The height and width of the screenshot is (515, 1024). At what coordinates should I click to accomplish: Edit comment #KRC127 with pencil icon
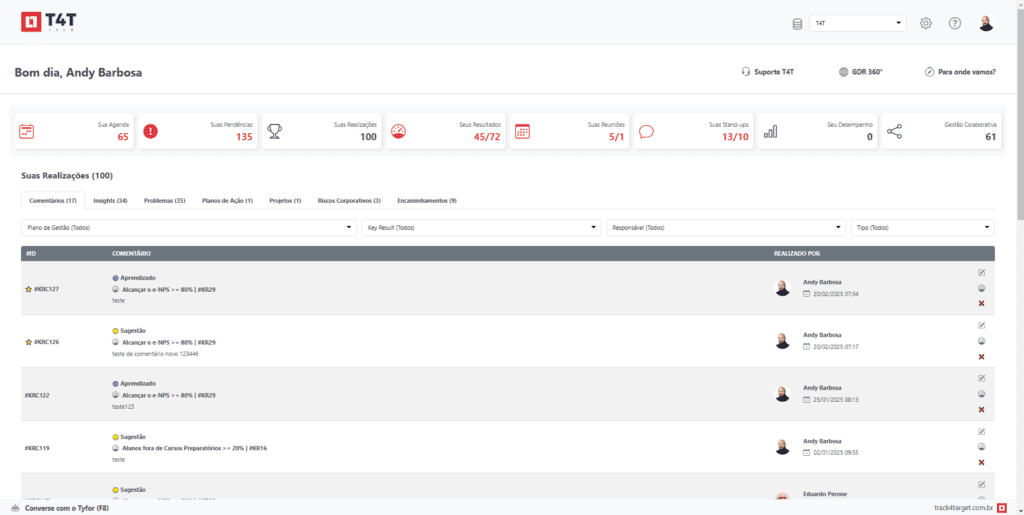[981, 272]
